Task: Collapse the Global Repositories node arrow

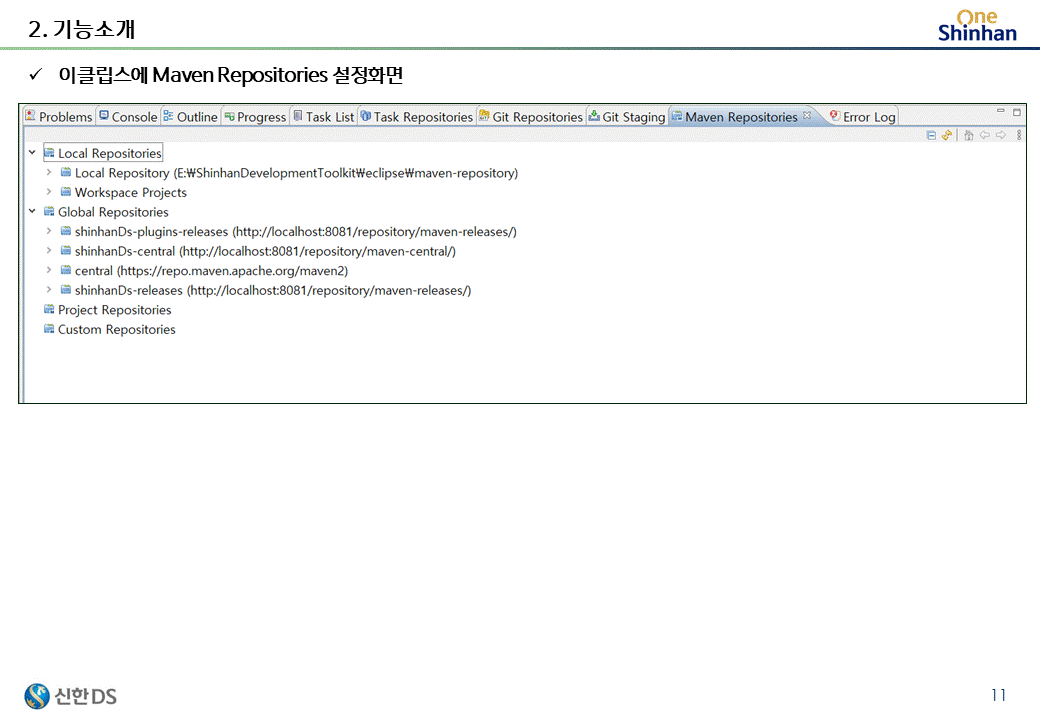Action: [x=32, y=211]
